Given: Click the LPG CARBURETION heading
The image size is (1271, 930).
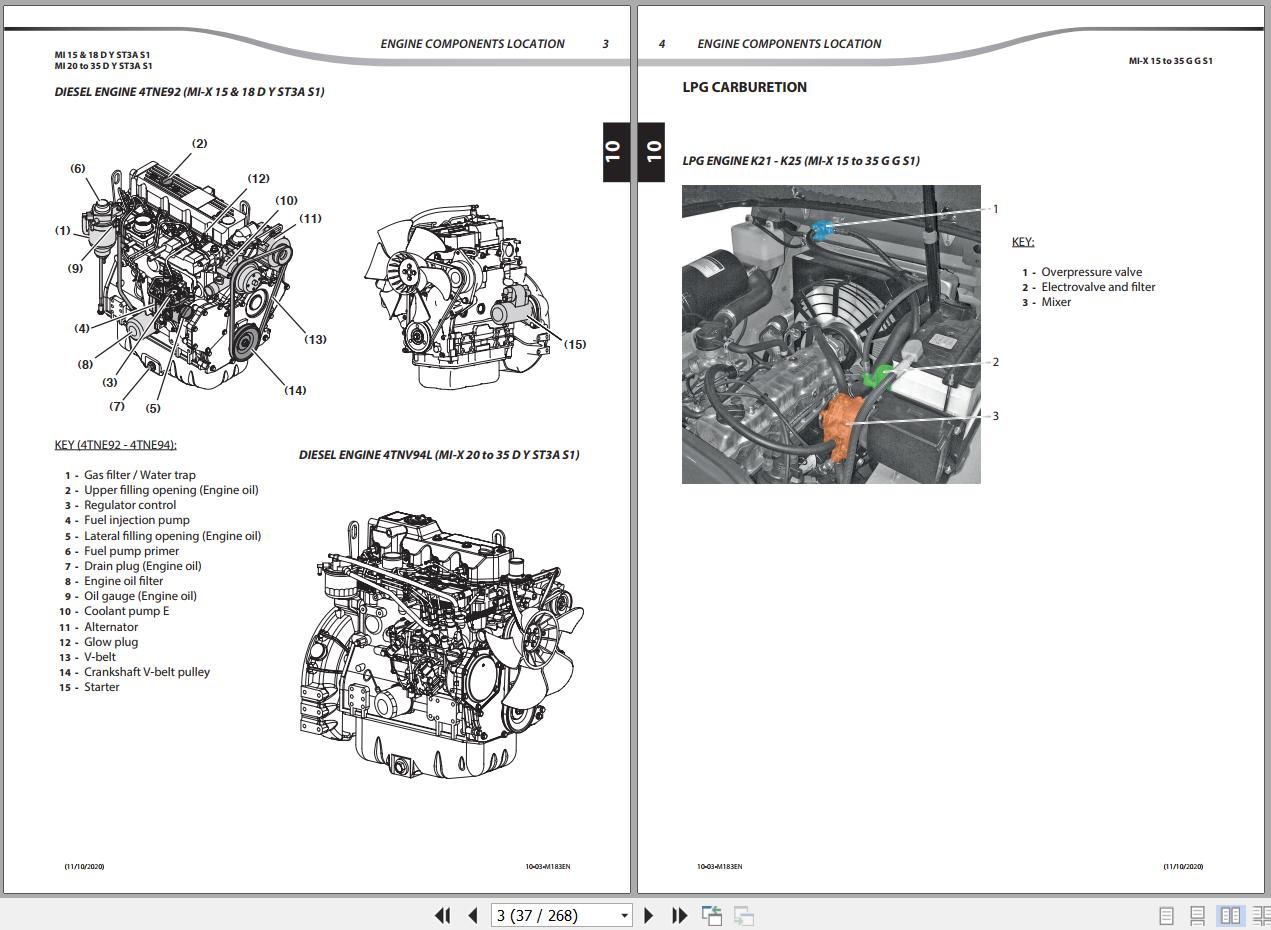Looking at the screenshot, I should coord(744,87).
